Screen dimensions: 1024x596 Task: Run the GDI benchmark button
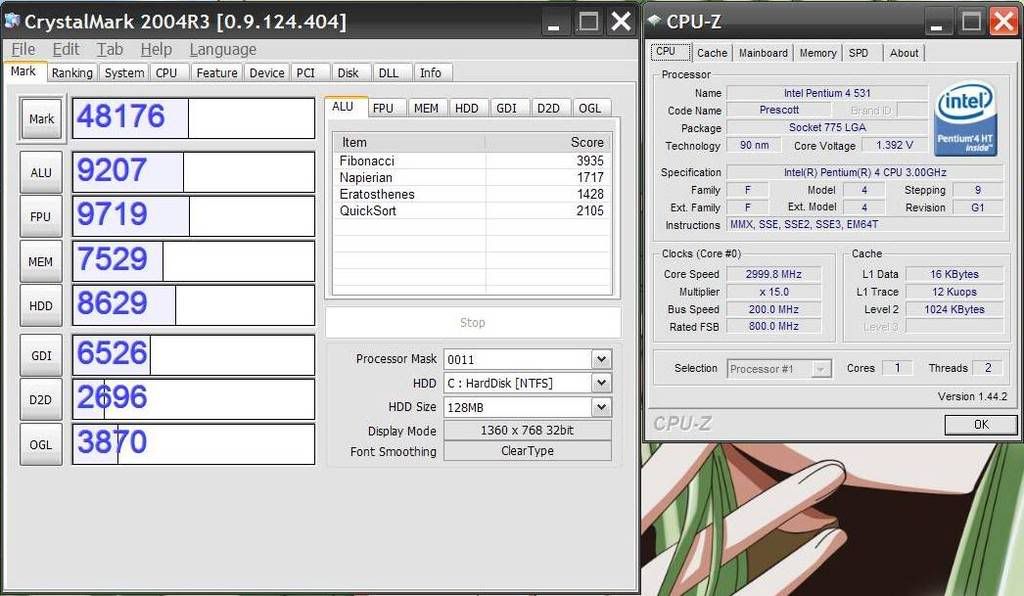tap(41, 356)
